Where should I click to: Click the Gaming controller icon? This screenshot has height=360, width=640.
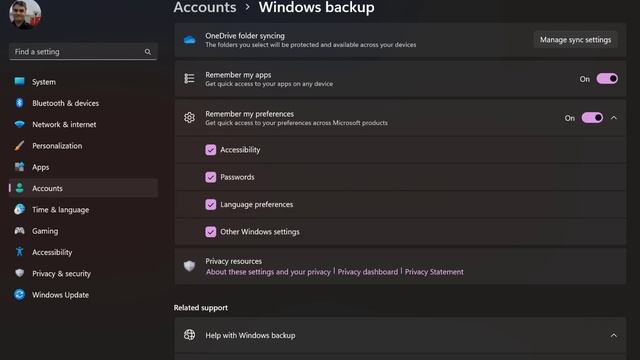(19, 231)
